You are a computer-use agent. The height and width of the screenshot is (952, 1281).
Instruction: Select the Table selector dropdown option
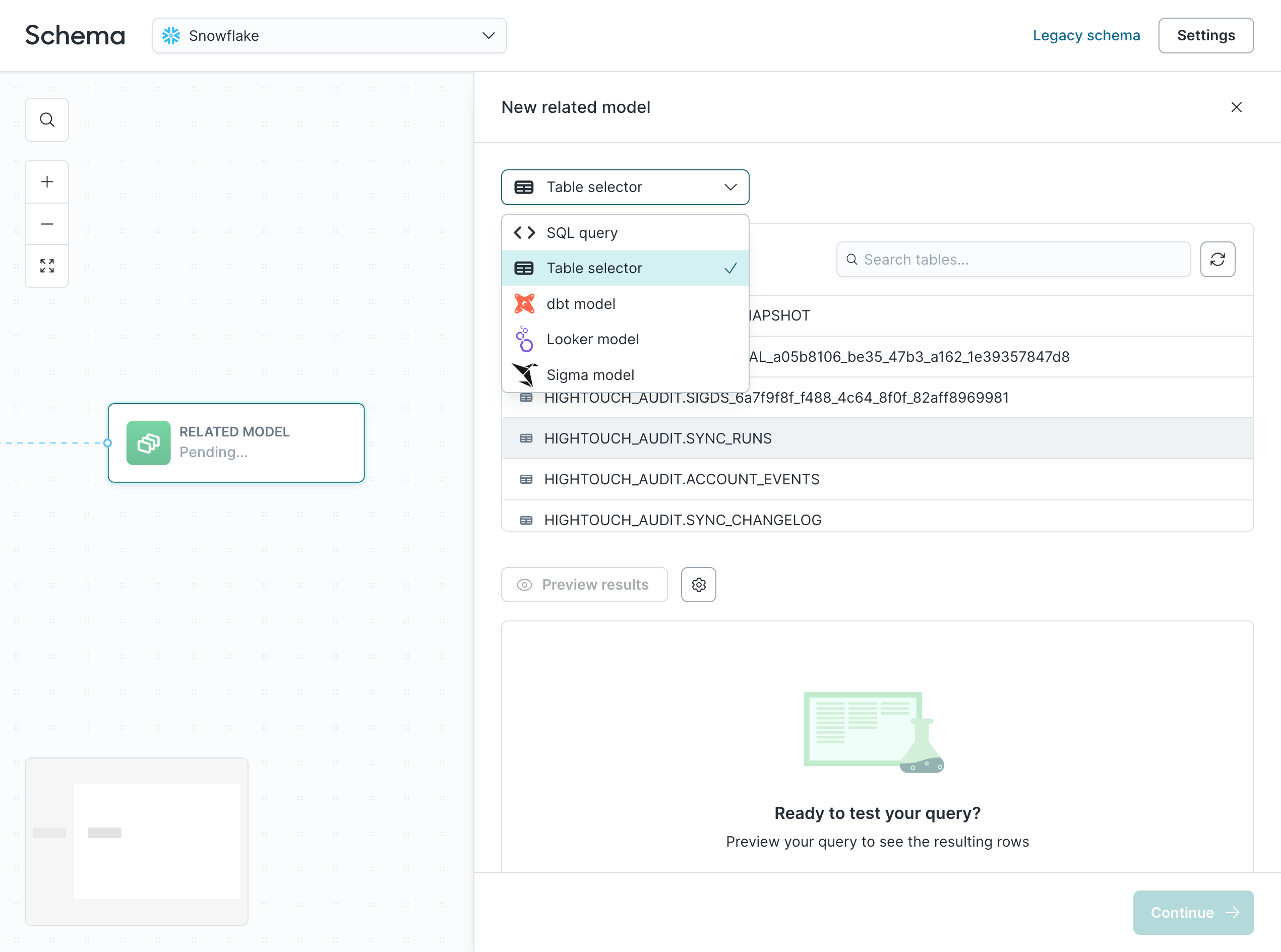[x=626, y=267]
